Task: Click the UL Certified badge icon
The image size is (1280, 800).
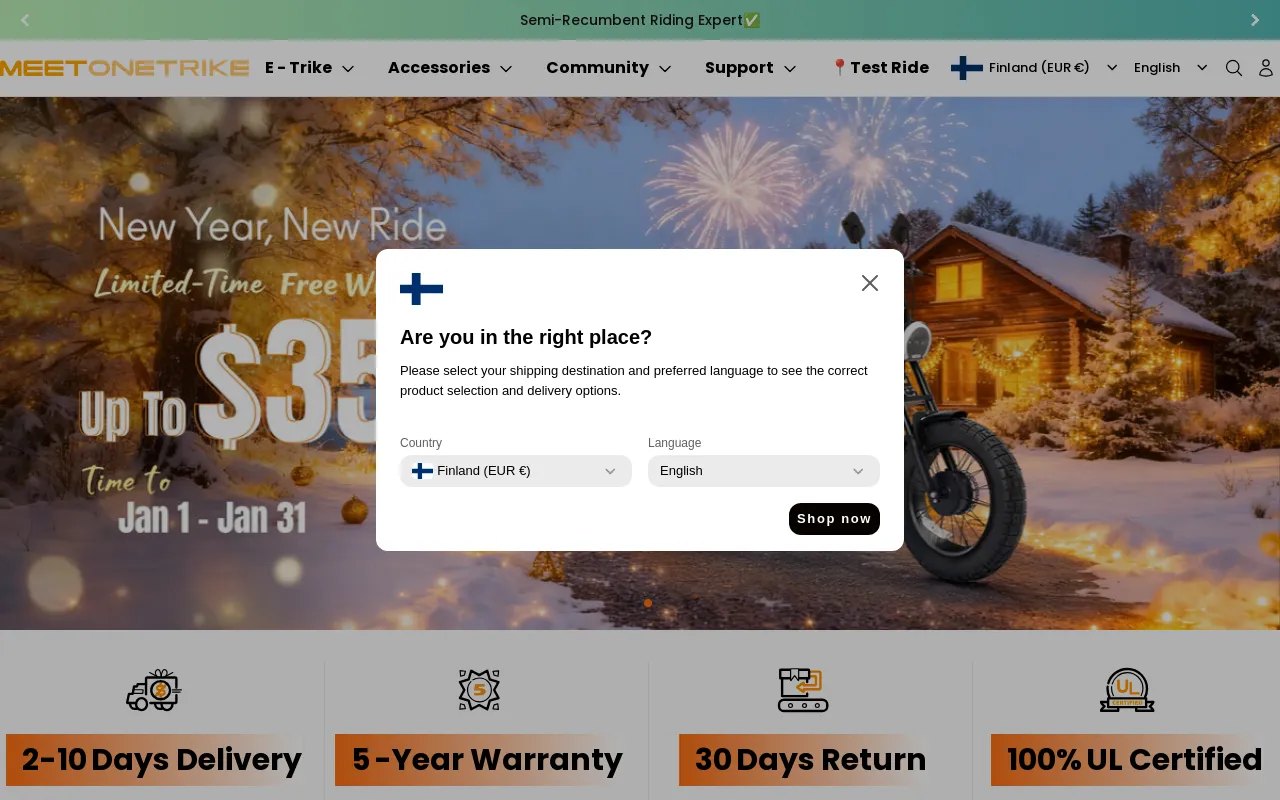Action: [x=1127, y=690]
